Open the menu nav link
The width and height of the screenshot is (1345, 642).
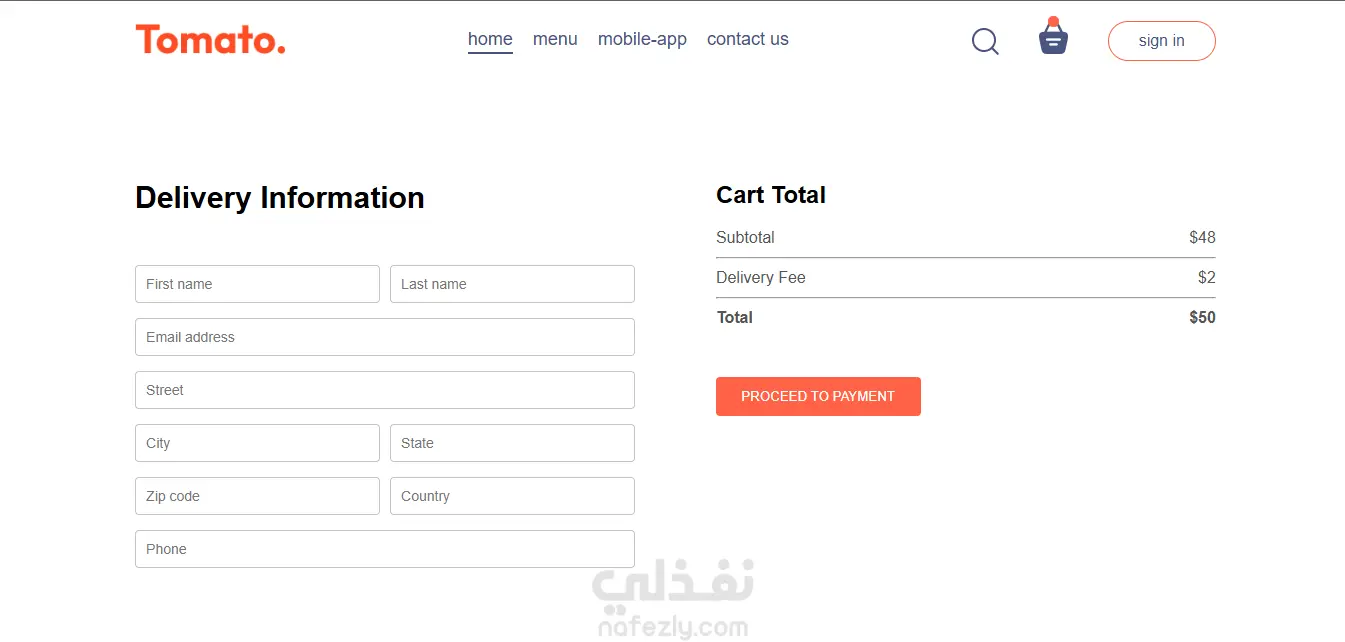click(x=555, y=39)
